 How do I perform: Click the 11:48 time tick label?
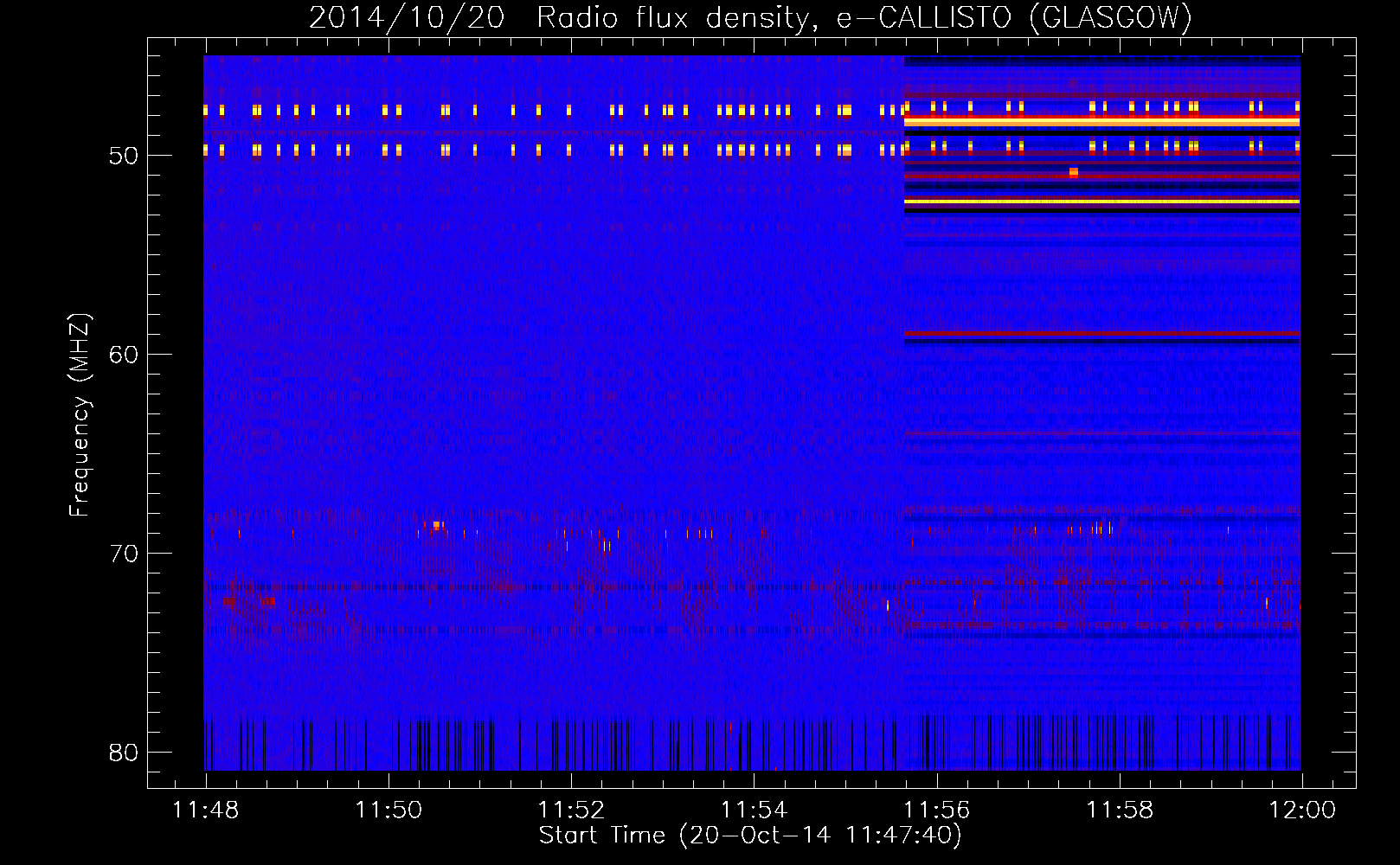click(x=206, y=811)
